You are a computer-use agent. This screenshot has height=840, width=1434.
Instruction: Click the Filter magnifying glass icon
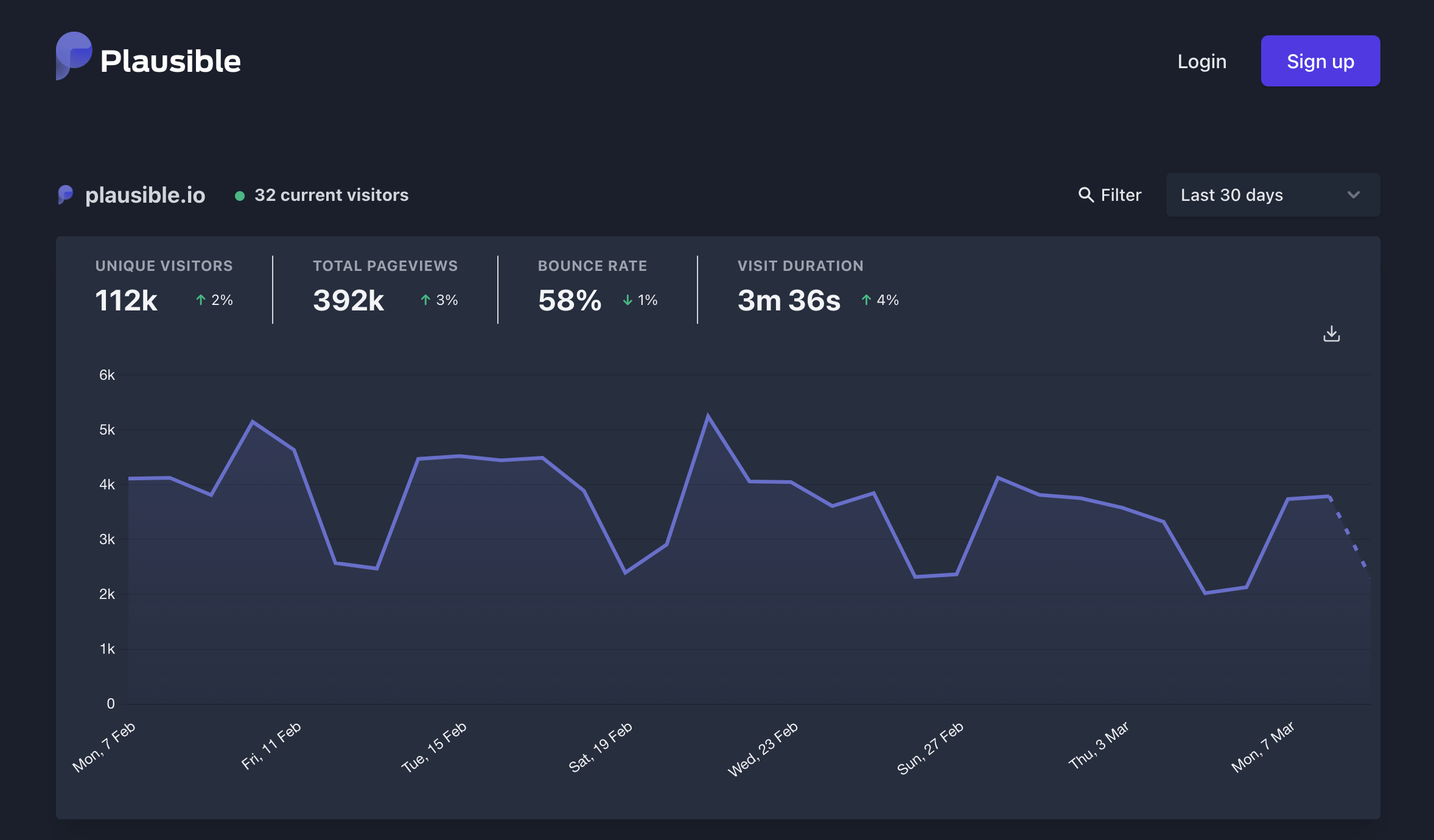point(1086,195)
